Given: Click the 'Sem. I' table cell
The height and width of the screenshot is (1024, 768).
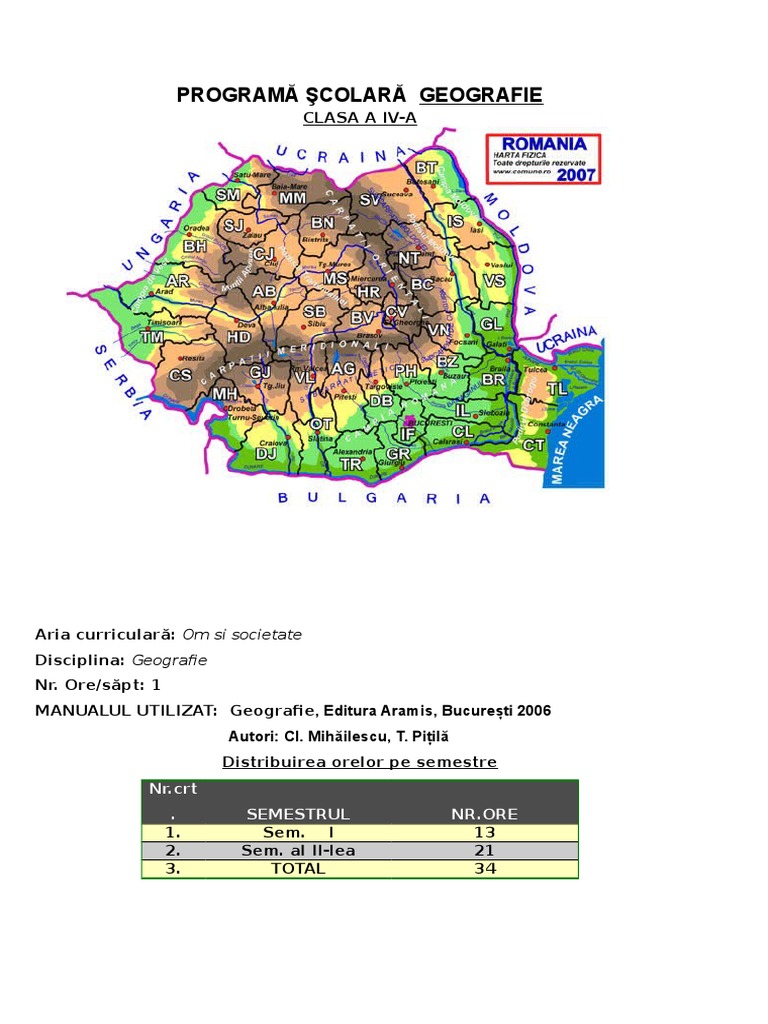Looking at the screenshot, I should (298, 833).
